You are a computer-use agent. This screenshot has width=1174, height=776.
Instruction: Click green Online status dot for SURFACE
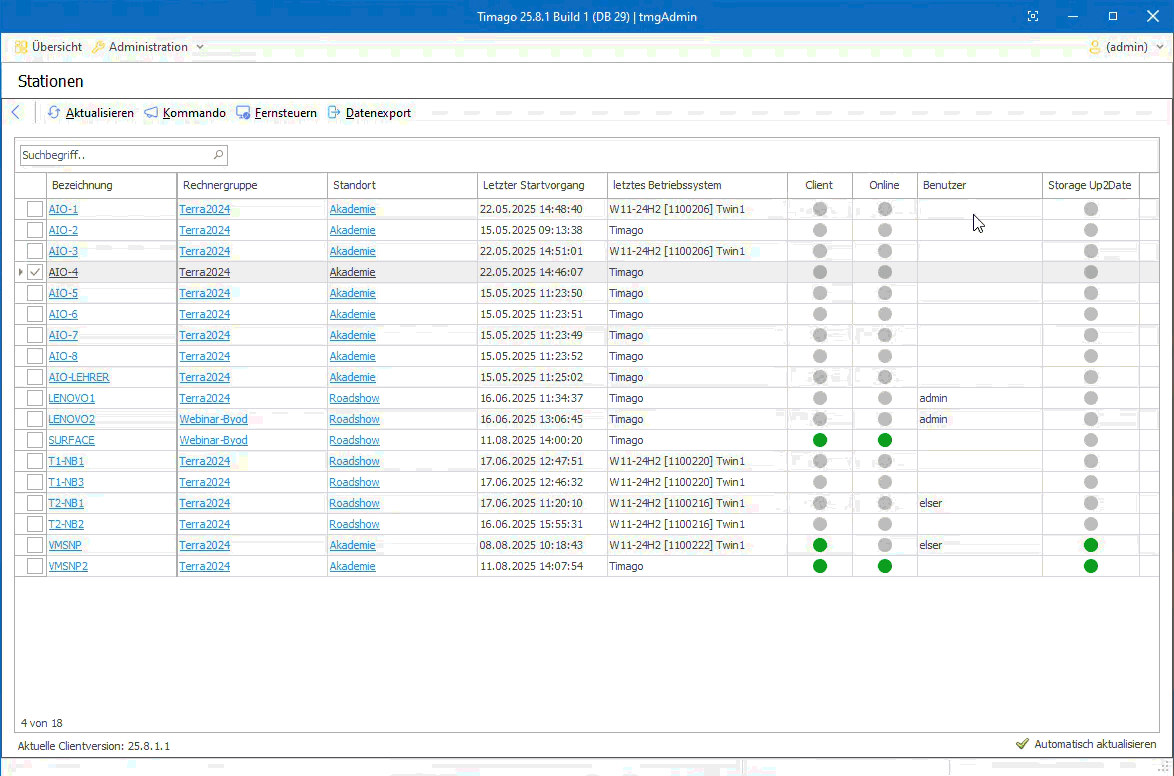point(884,440)
